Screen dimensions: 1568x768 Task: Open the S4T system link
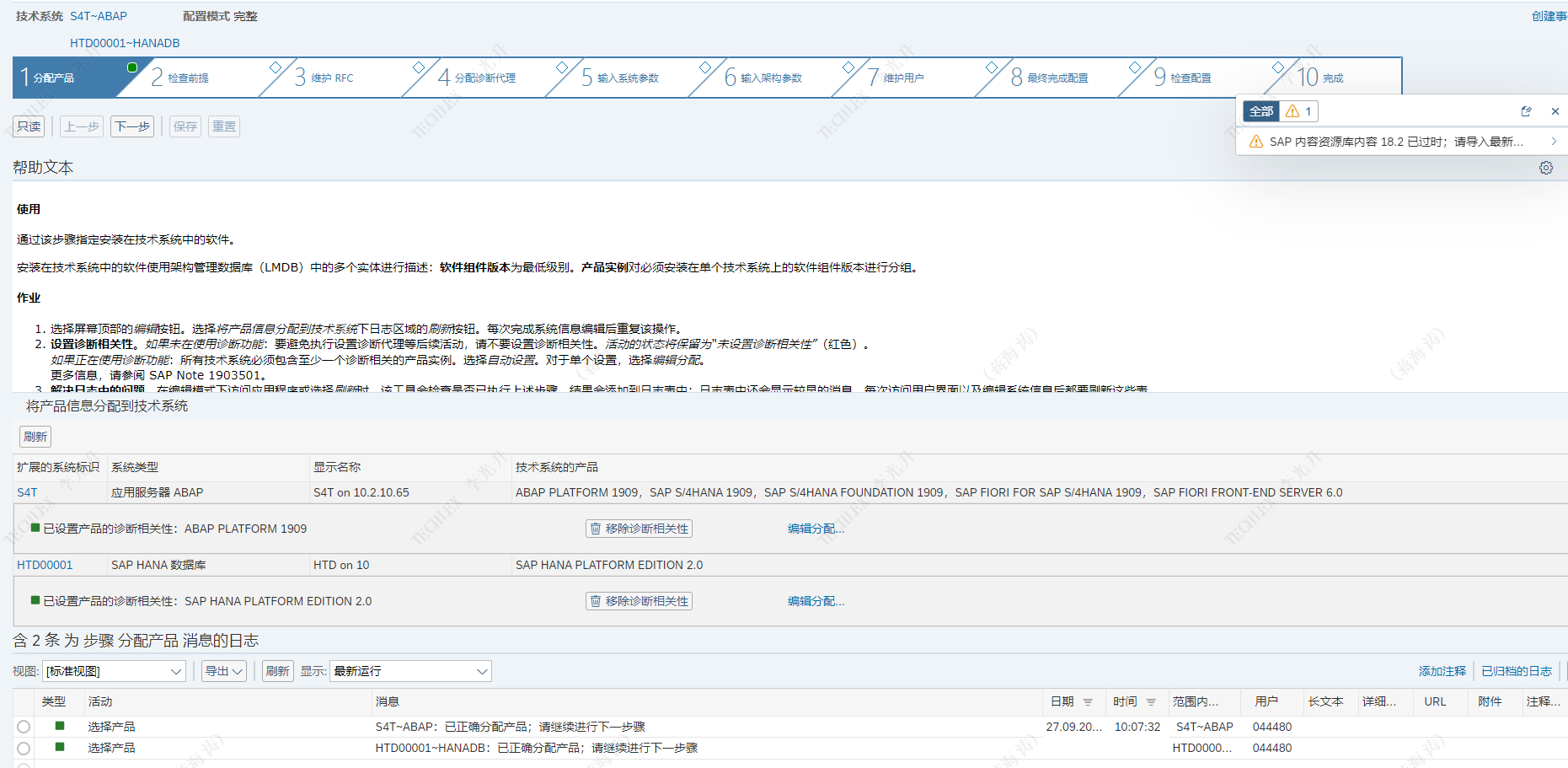coord(27,492)
